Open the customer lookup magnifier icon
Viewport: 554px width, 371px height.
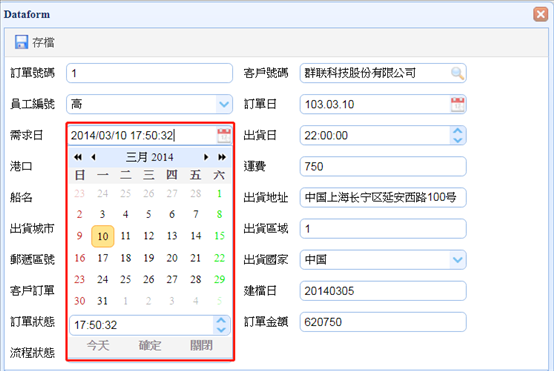pyautogui.click(x=458, y=73)
